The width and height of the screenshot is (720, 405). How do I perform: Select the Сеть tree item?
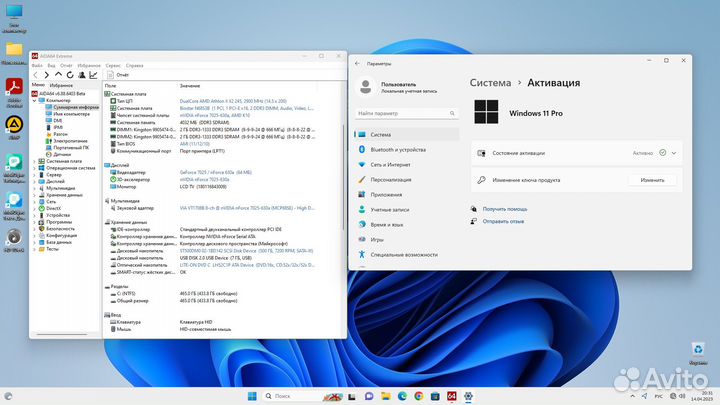click(47, 202)
